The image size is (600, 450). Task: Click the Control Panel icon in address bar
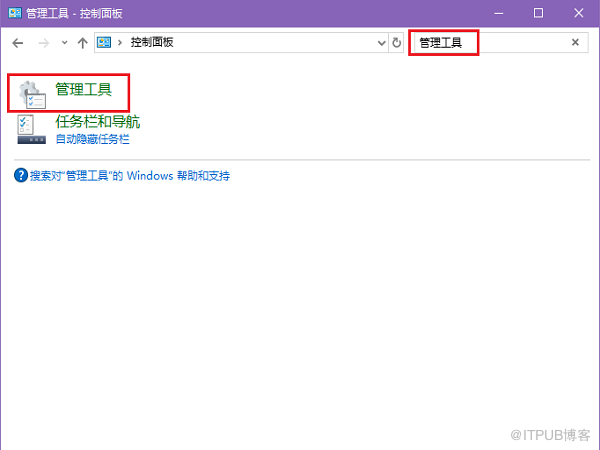[104, 42]
